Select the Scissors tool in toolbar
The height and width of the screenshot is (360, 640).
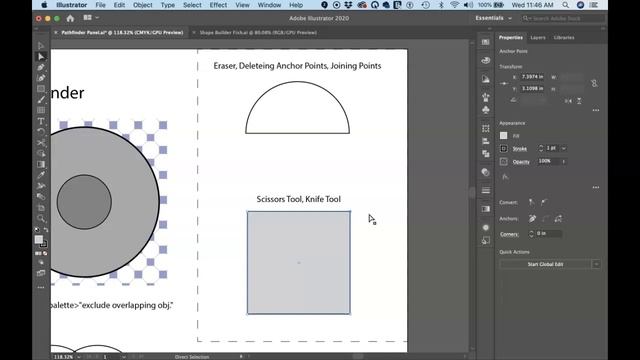pos(41,143)
